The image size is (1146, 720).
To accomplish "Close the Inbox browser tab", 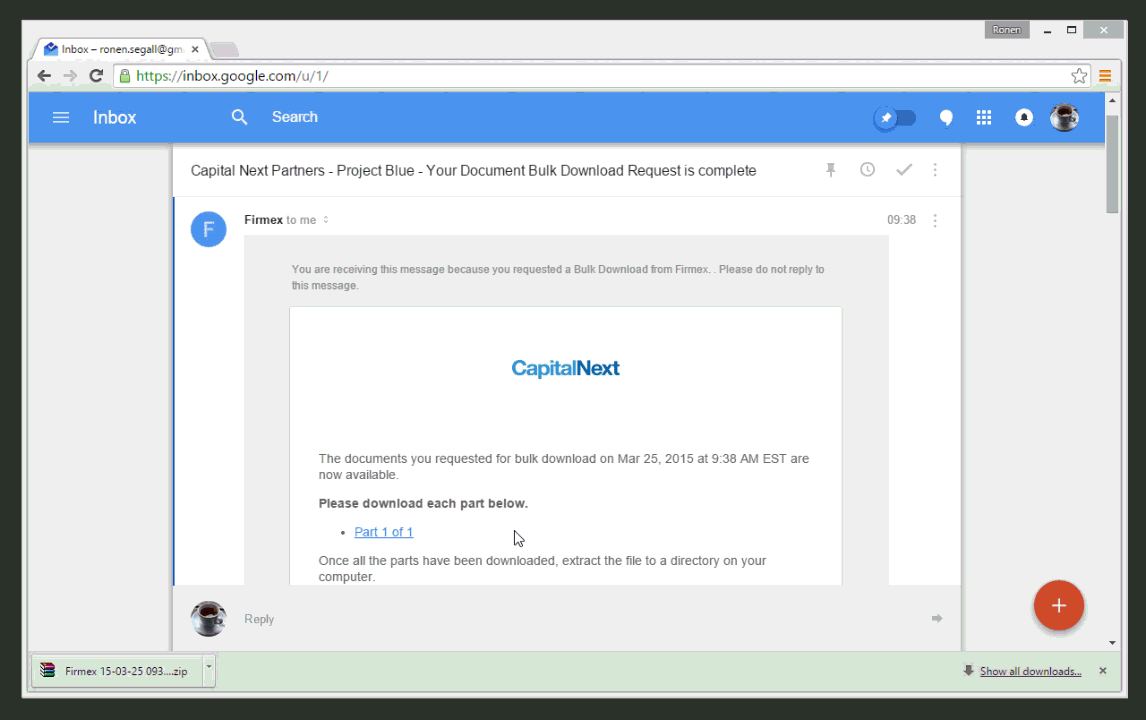I will pos(195,49).
